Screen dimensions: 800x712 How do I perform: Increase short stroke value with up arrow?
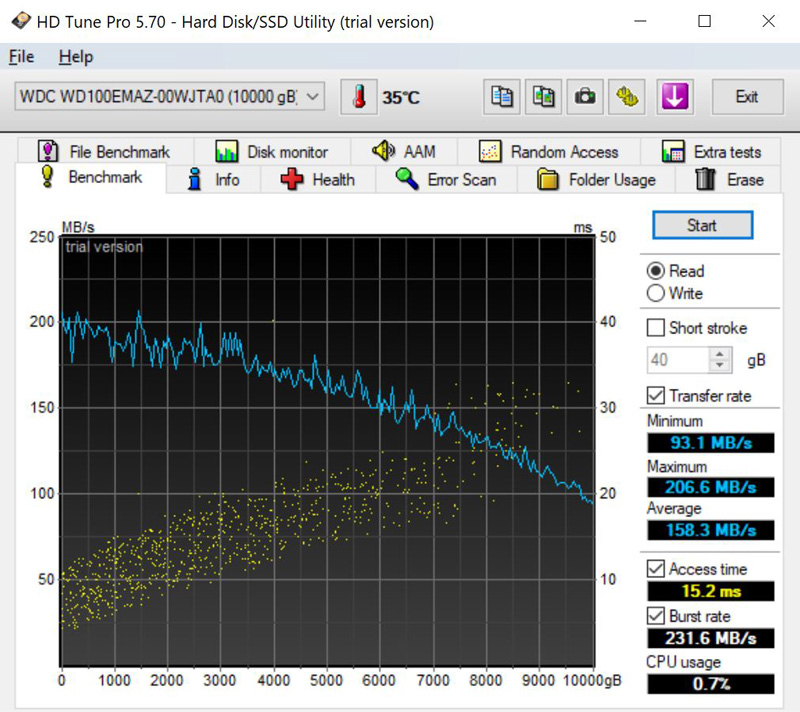pos(719,353)
